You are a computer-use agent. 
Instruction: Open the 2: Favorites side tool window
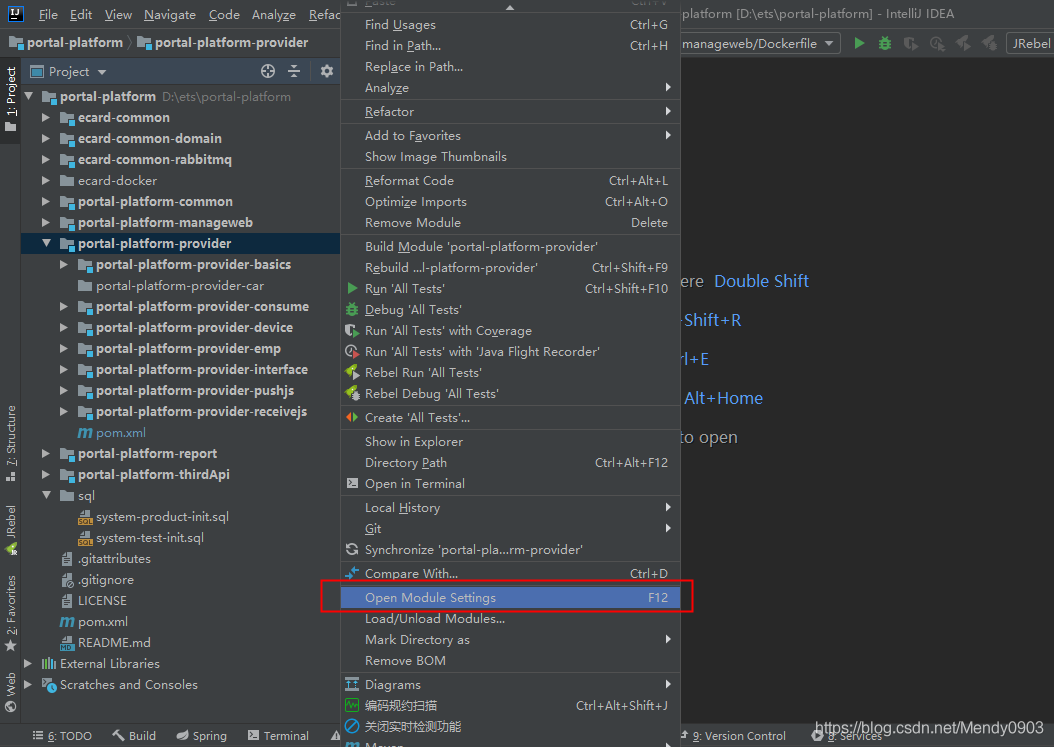(x=11, y=613)
